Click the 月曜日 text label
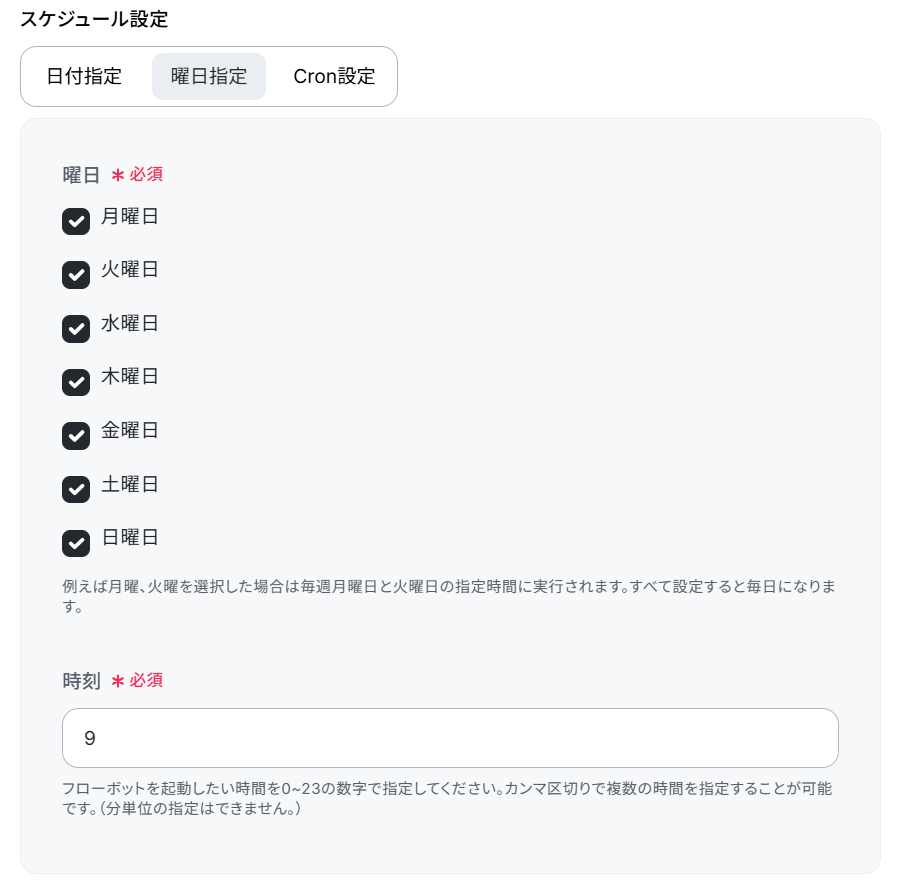Screen dimensions: 906x889 tap(129, 216)
